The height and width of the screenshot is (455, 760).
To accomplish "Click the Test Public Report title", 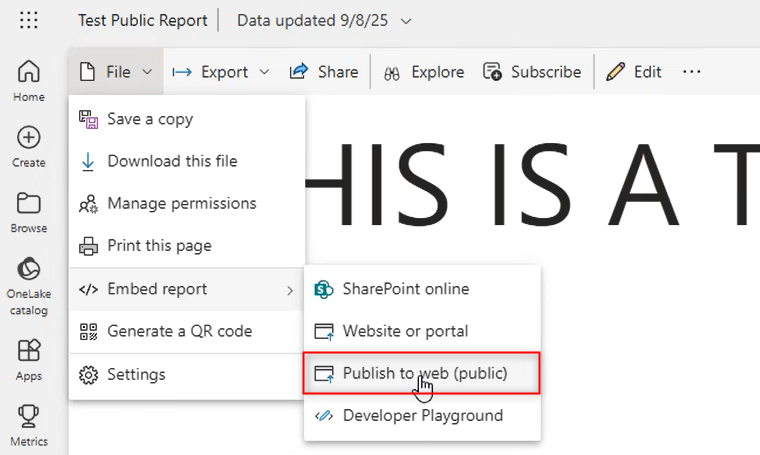I will click(142, 20).
